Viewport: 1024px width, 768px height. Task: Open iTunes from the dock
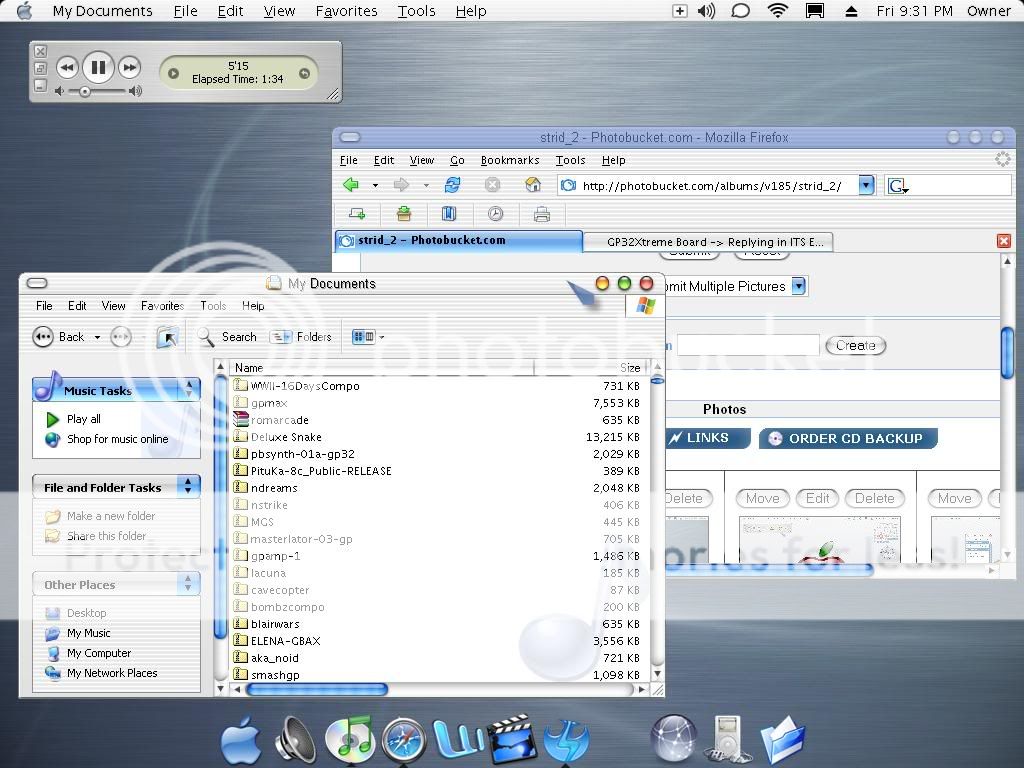click(x=349, y=740)
